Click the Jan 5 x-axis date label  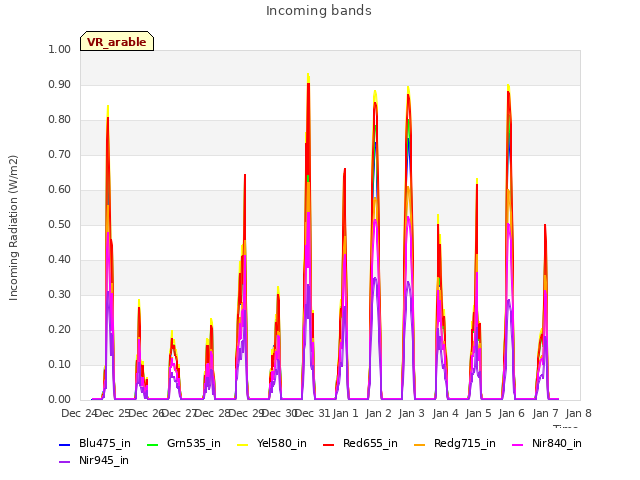tap(479, 413)
